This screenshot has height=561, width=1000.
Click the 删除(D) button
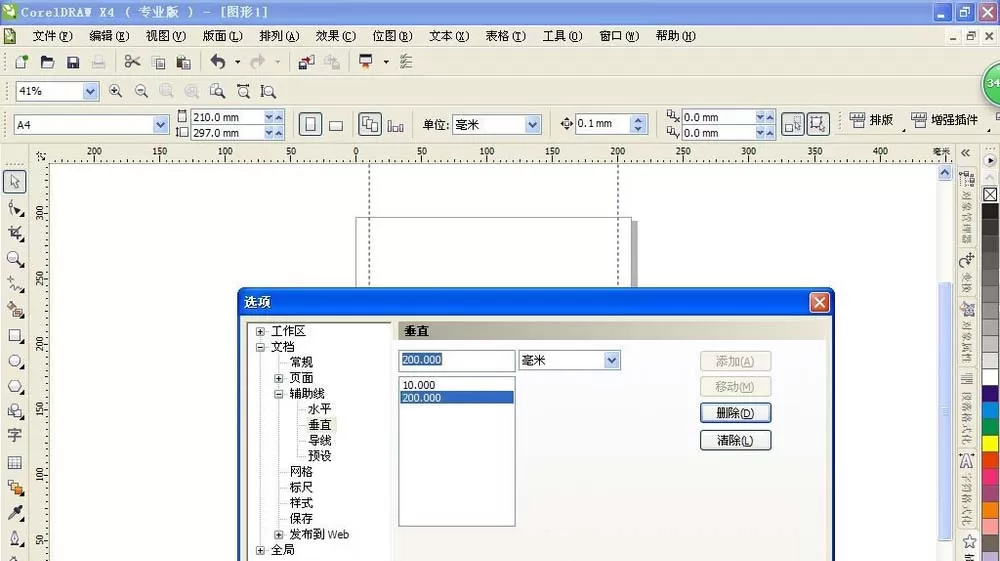(735, 413)
